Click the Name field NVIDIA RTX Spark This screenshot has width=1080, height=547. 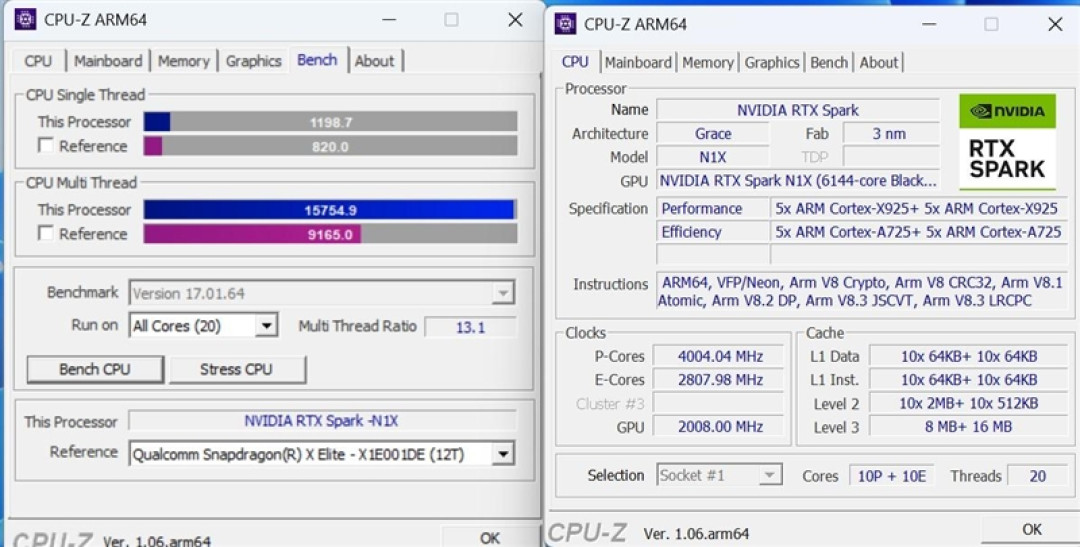(798, 110)
